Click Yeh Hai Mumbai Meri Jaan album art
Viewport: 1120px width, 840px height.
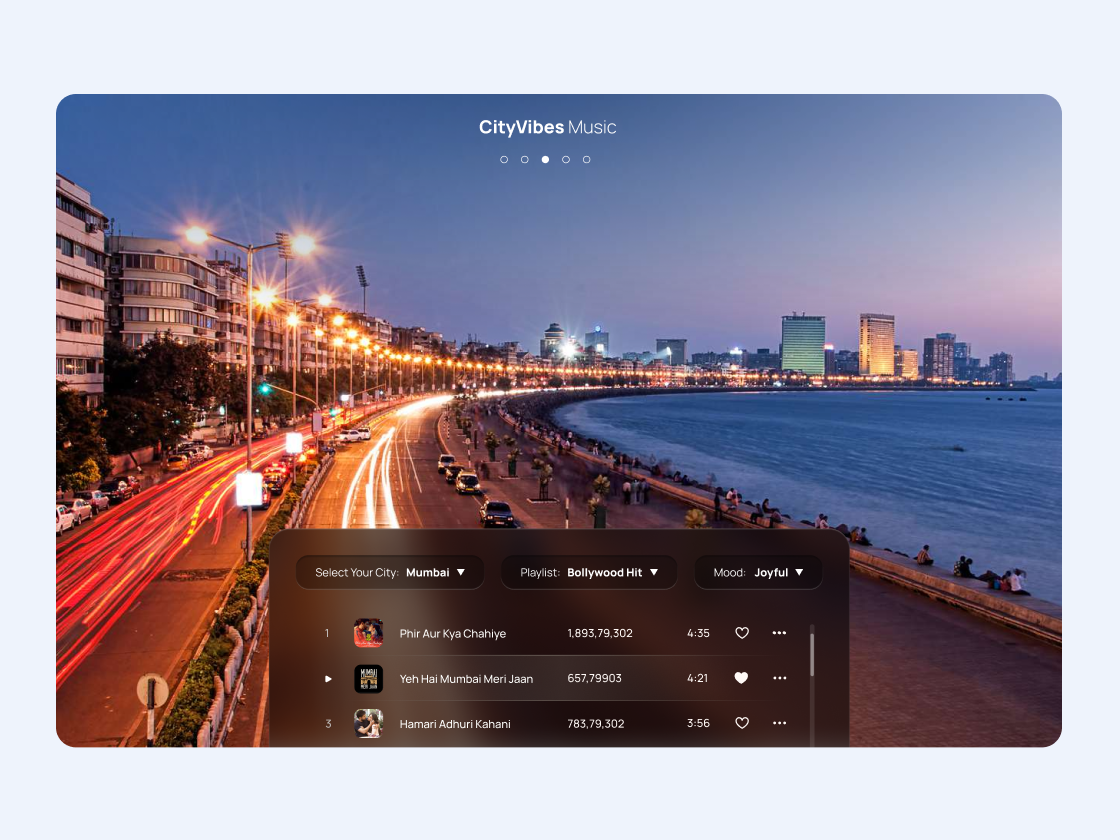(x=369, y=679)
